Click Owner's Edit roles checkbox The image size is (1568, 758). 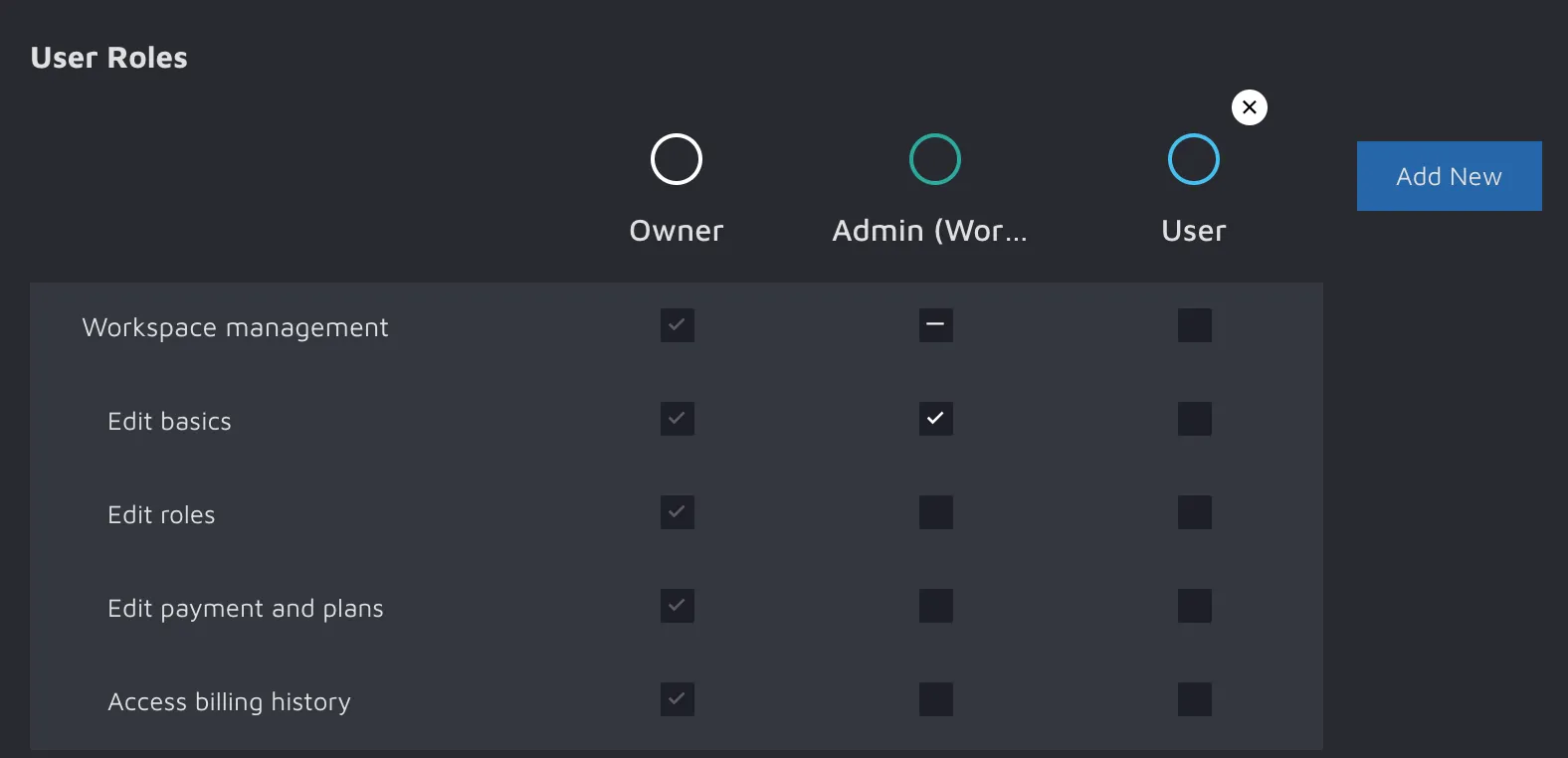[677, 512]
